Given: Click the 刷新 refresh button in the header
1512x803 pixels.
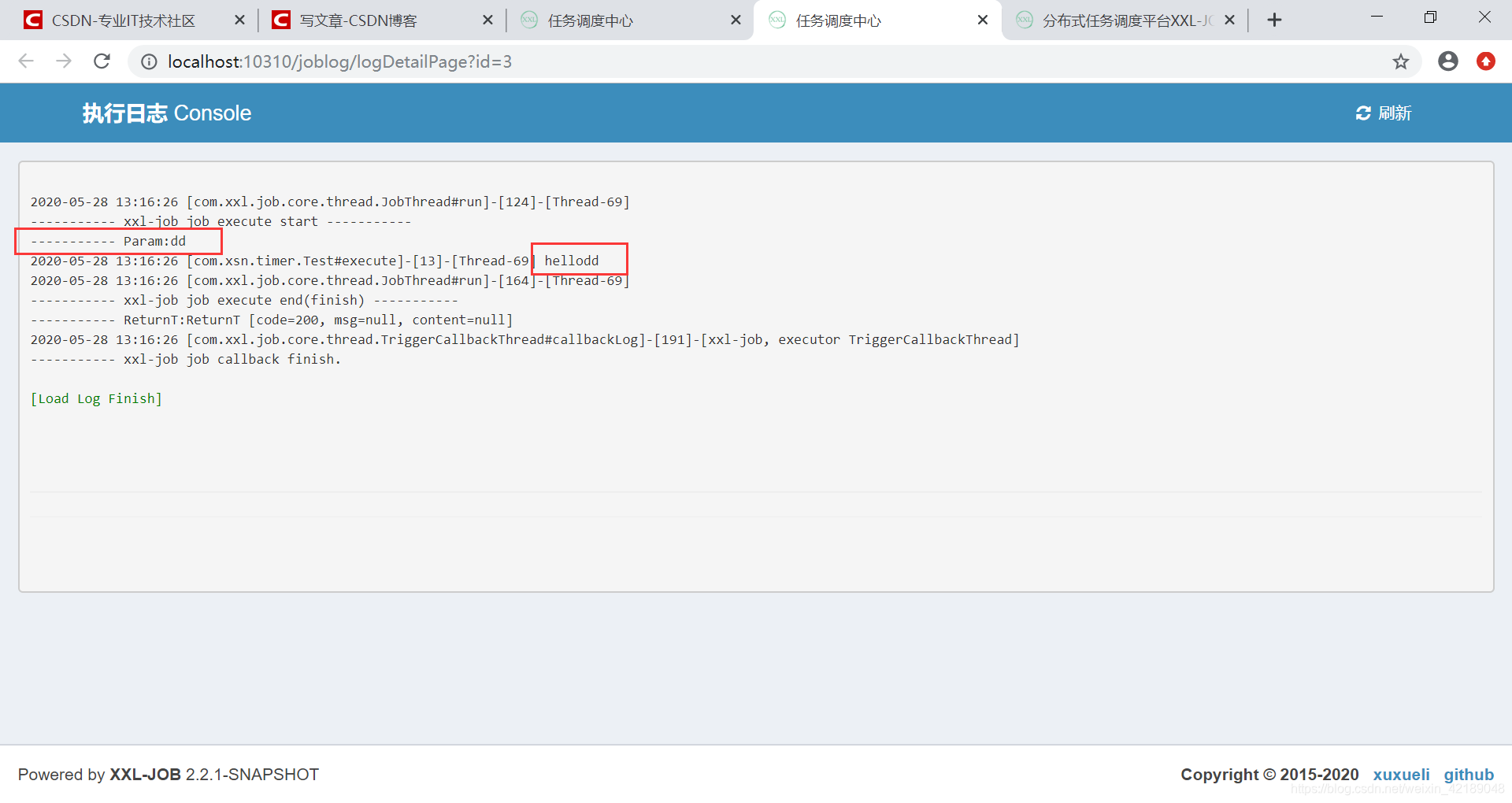Looking at the screenshot, I should pyautogui.click(x=1383, y=113).
